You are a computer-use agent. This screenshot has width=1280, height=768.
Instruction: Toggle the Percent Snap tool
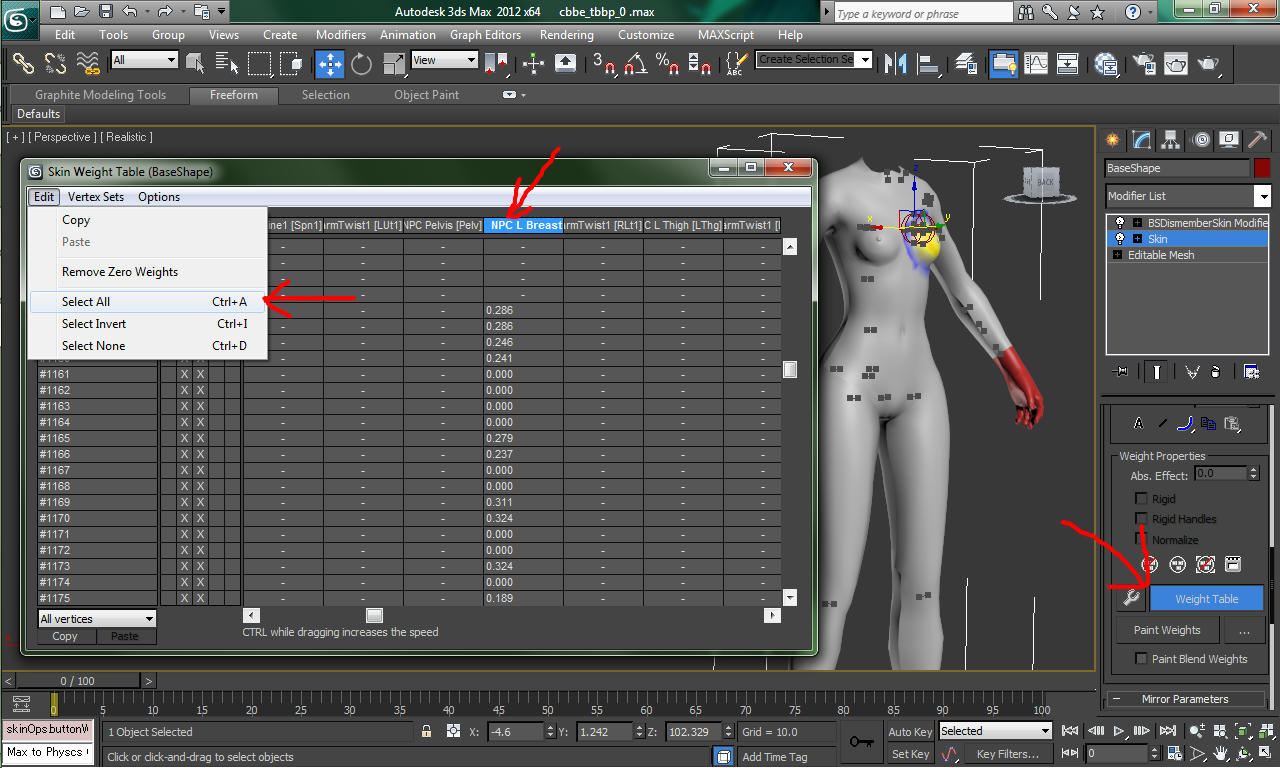[x=668, y=63]
